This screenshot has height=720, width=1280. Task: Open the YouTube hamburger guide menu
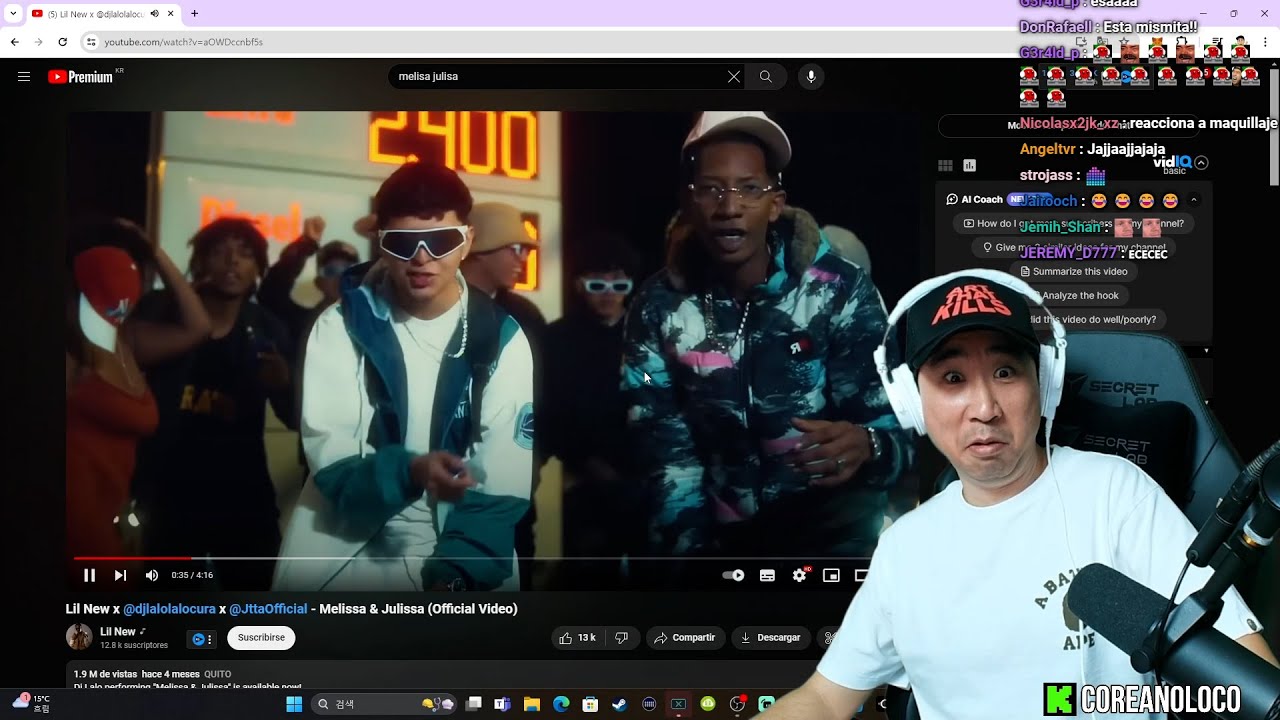[24, 76]
